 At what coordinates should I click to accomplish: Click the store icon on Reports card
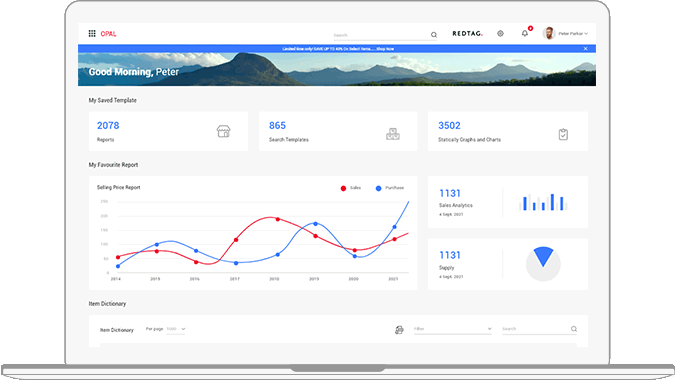[223, 131]
